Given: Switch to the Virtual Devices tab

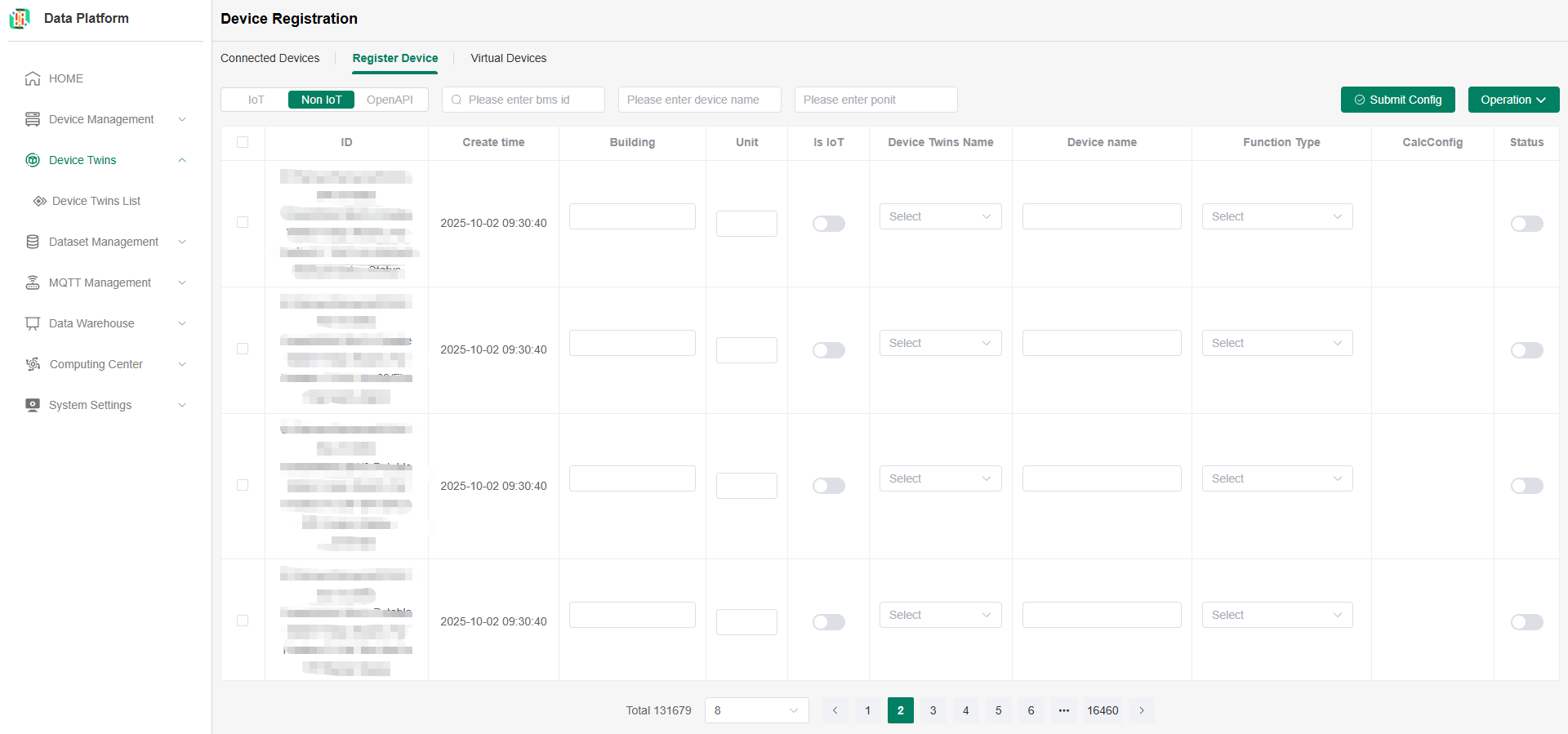Looking at the screenshot, I should tap(508, 58).
